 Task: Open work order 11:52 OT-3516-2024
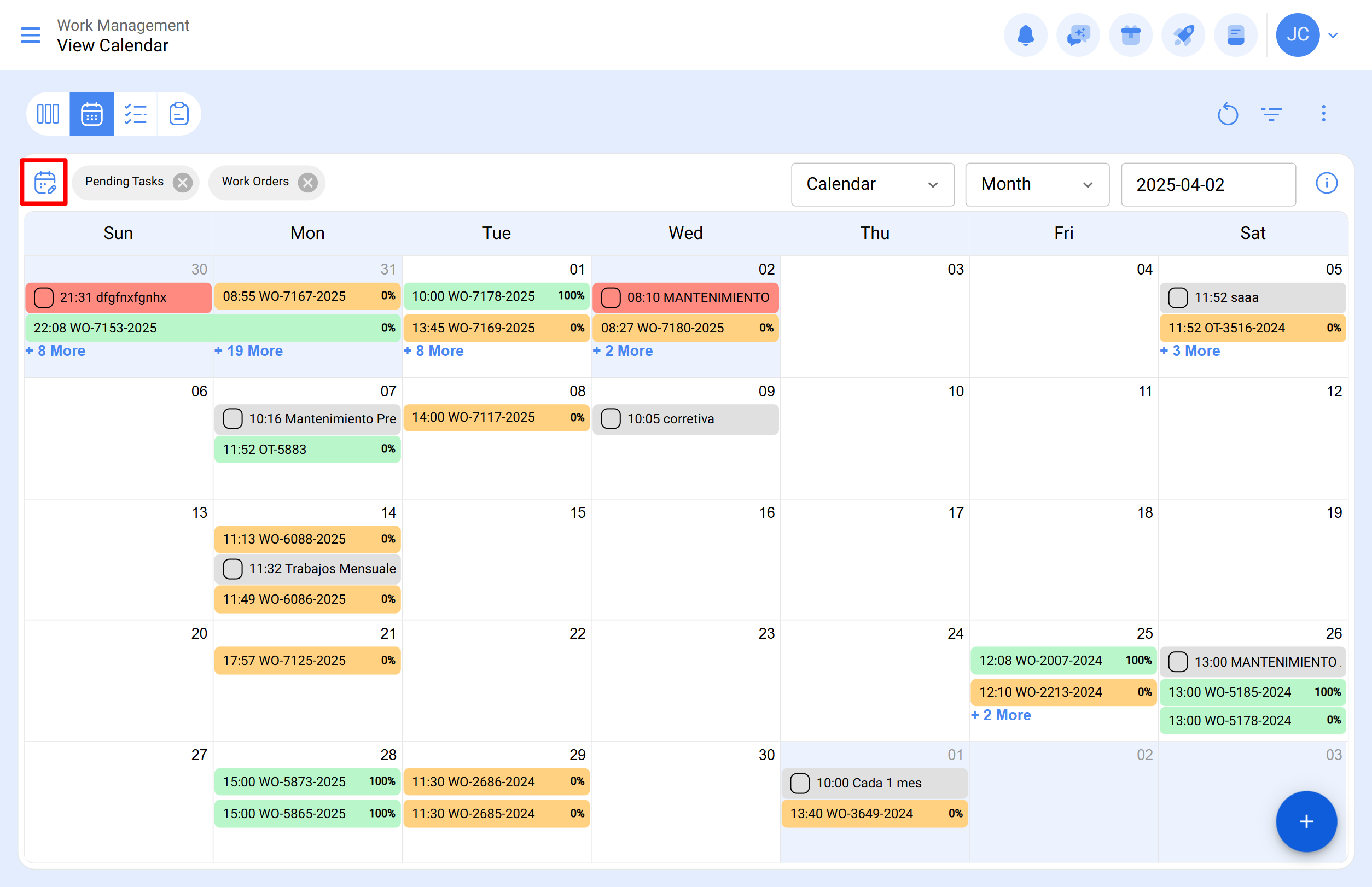[x=1253, y=328]
